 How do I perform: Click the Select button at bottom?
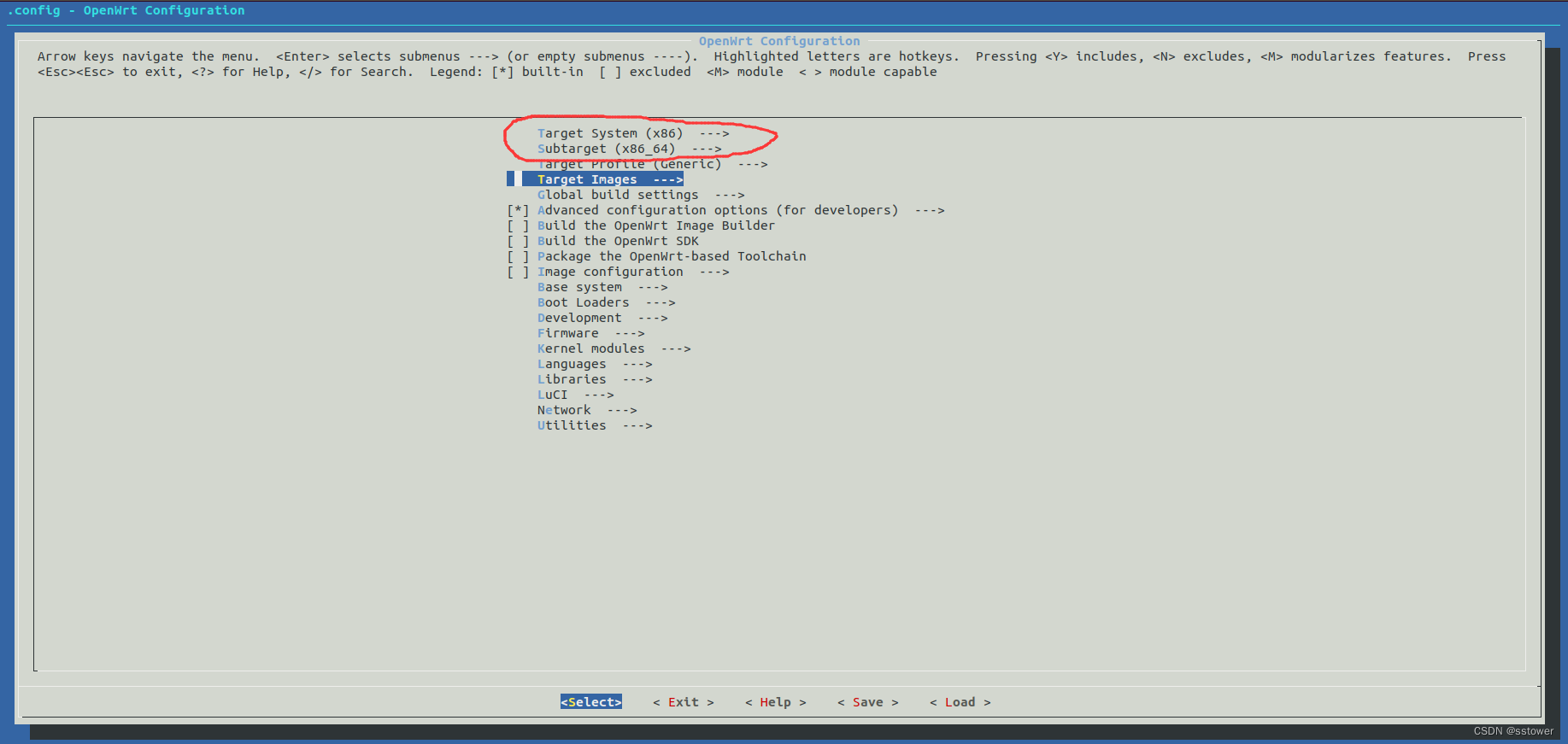pos(591,702)
